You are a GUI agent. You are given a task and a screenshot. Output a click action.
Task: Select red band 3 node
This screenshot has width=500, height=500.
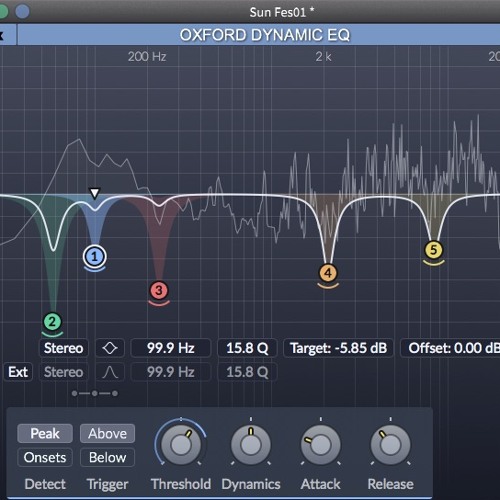[x=159, y=290]
